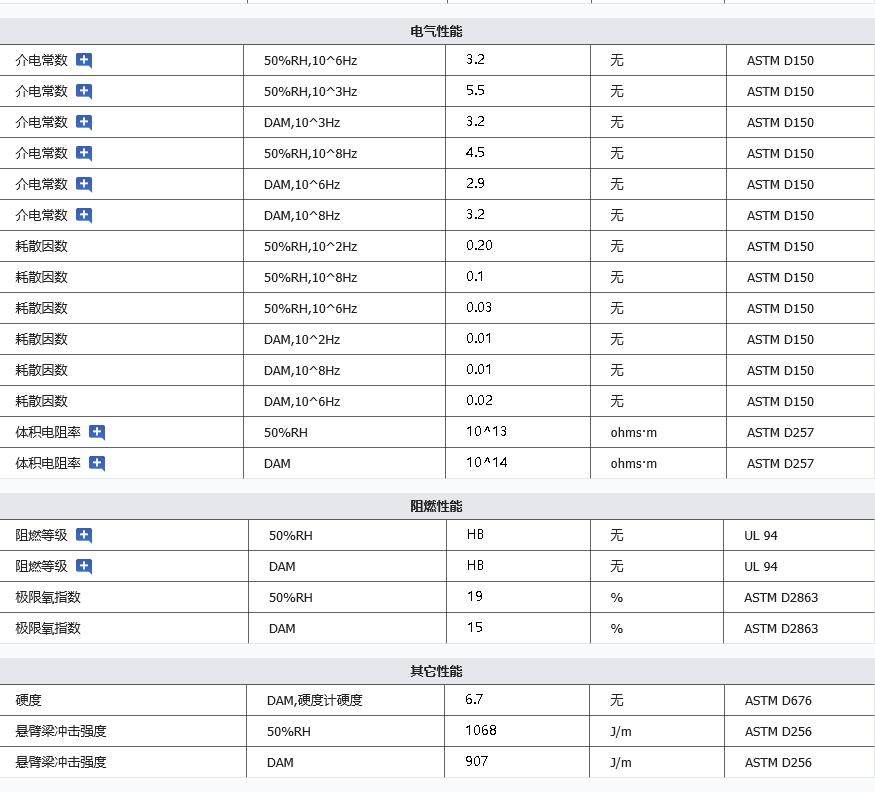Click the 硬度 value 6.7
Image resolution: width=875 pixels, height=792 pixels.
coord(474,699)
